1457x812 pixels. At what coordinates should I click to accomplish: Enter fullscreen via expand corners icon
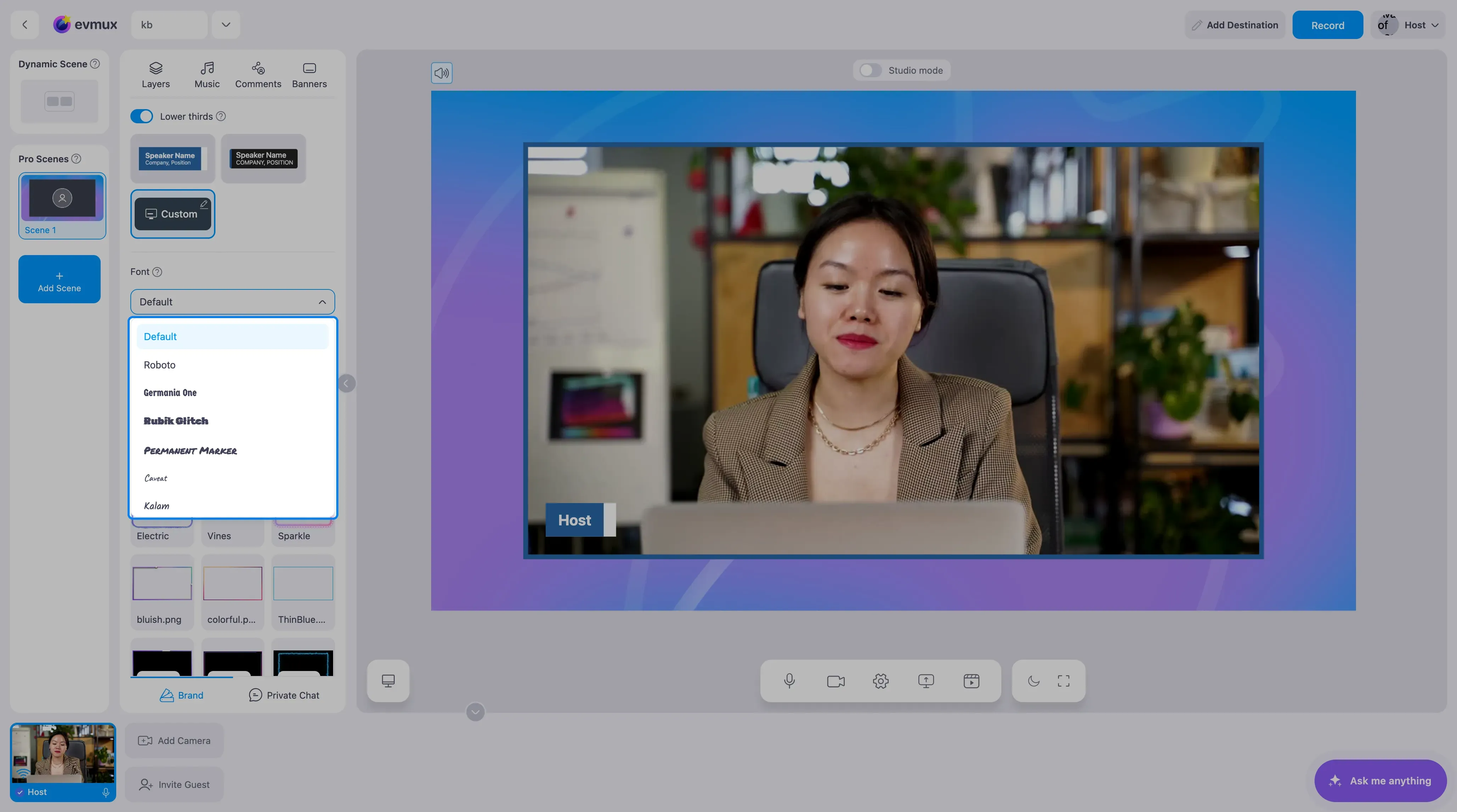click(1063, 681)
